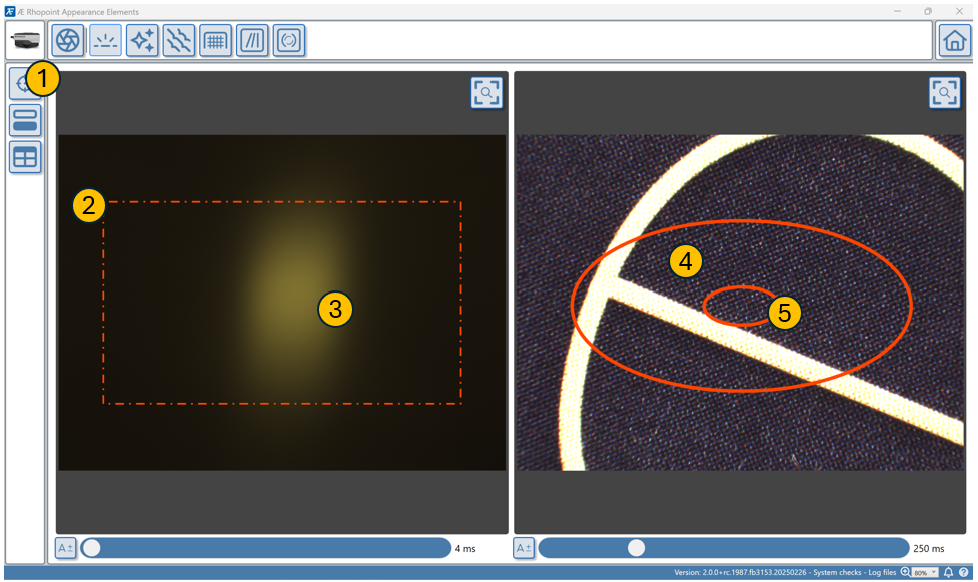This screenshot has height=582, width=978.
Task: Switch to the stacked two-row layout view
Action: (25, 120)
